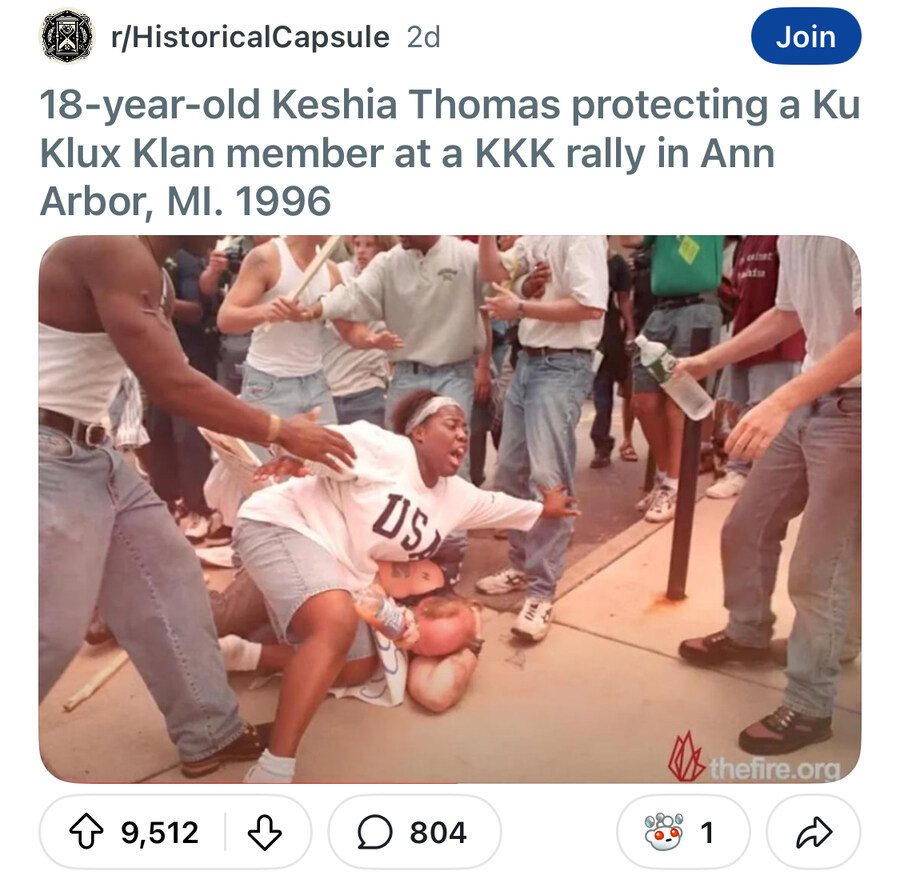Share the post using the arrow icon
Screen dimensions: 900x875
coord(814,832)
